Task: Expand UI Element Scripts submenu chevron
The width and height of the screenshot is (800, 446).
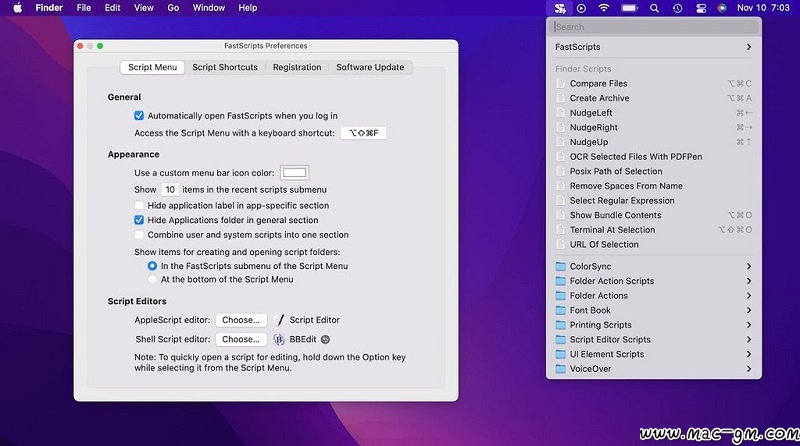Action: 748,354
